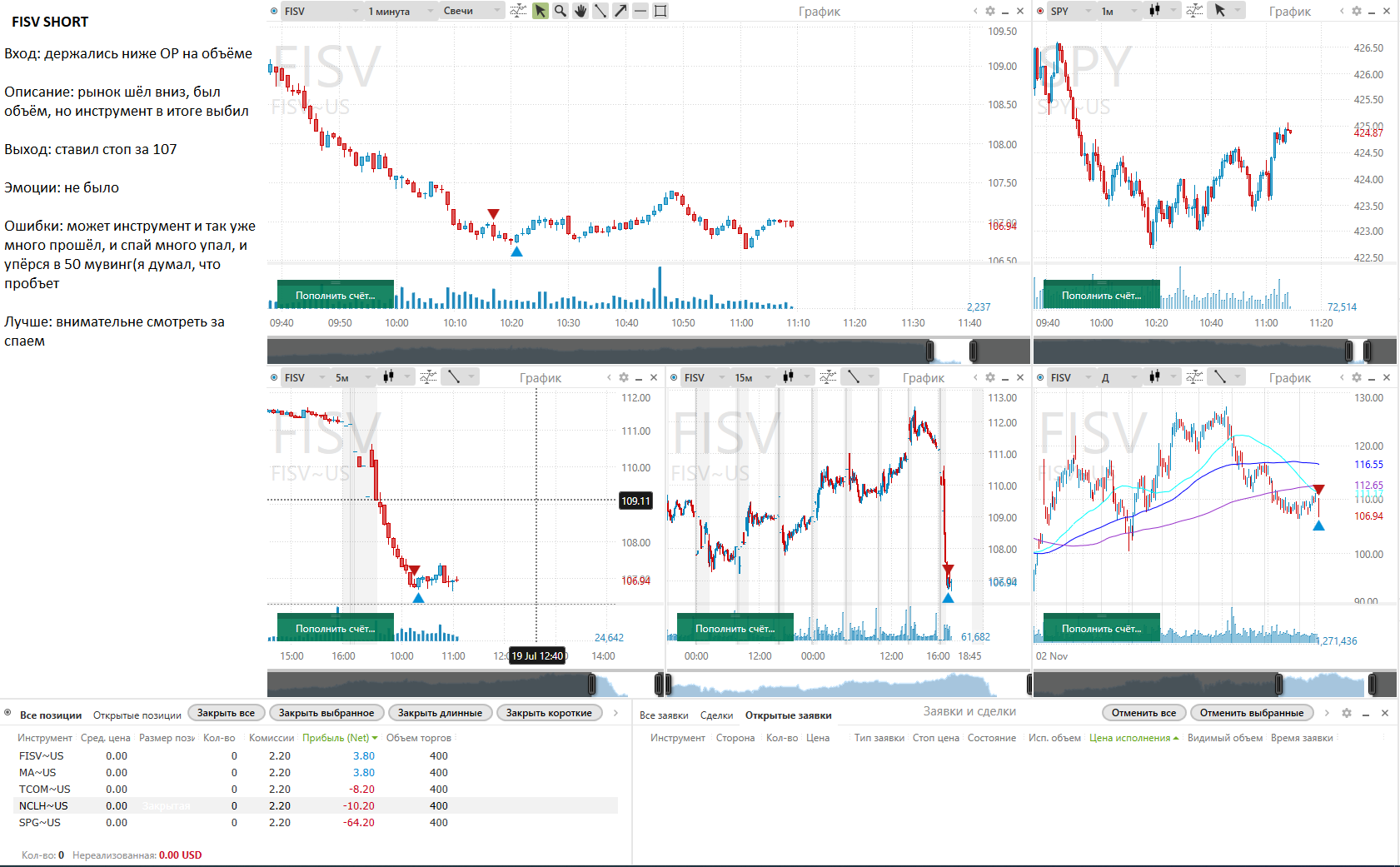This screenshot has height=867, width=1400.
Task: Open settings gear of FISV 5m chart
Action: [624, 377]
